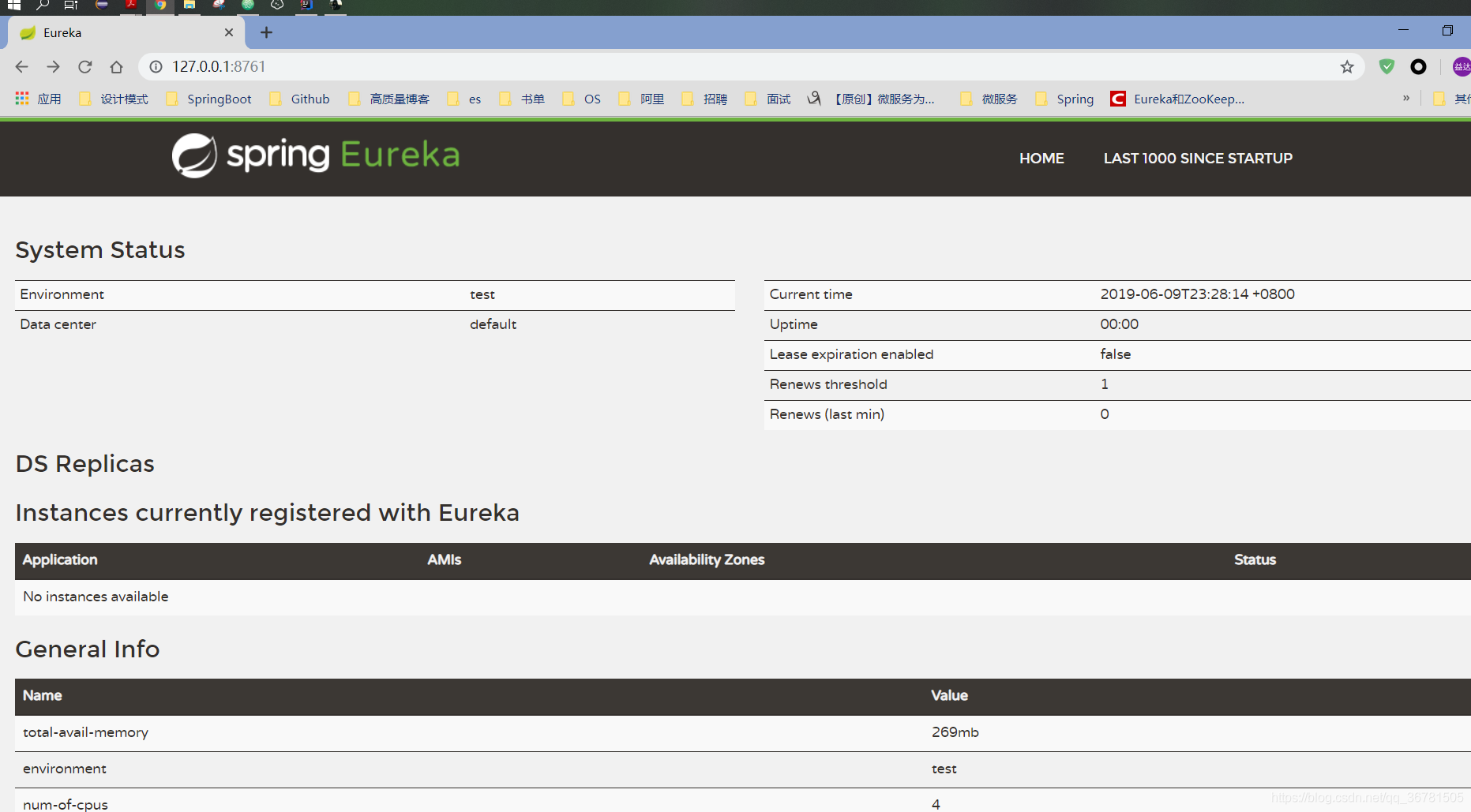
Task: Restore the browser window size
Action: coord(1447,31)
